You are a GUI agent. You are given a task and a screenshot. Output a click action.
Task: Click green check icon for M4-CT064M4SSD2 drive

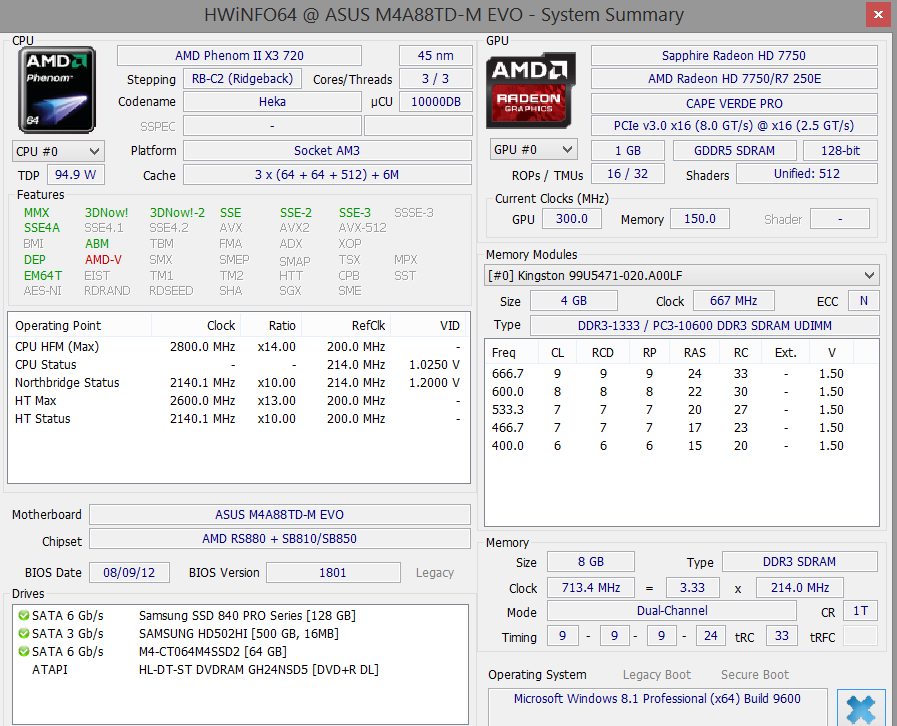point(23,651)
